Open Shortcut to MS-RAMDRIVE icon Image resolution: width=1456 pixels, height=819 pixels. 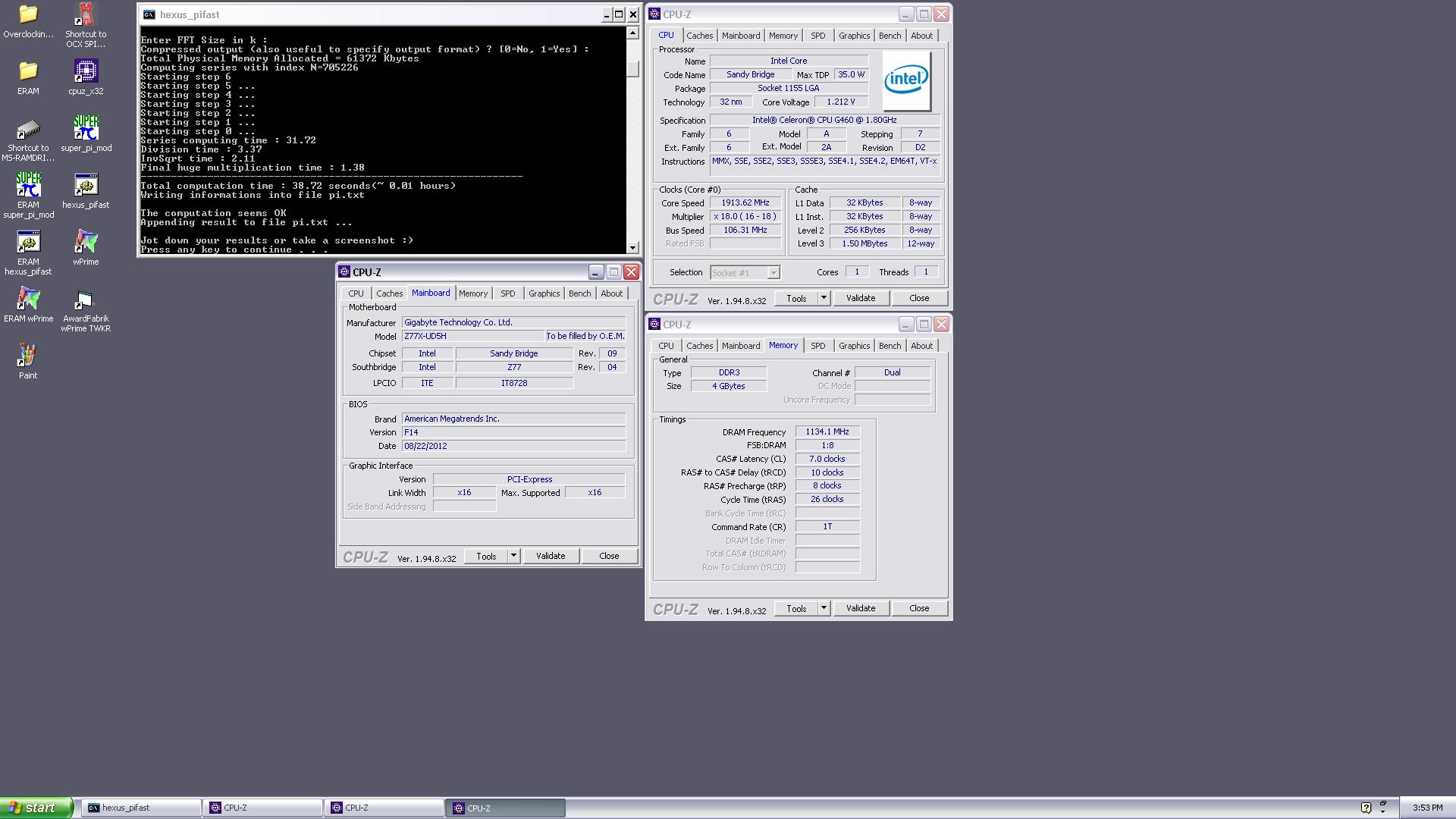coord(28,140)
